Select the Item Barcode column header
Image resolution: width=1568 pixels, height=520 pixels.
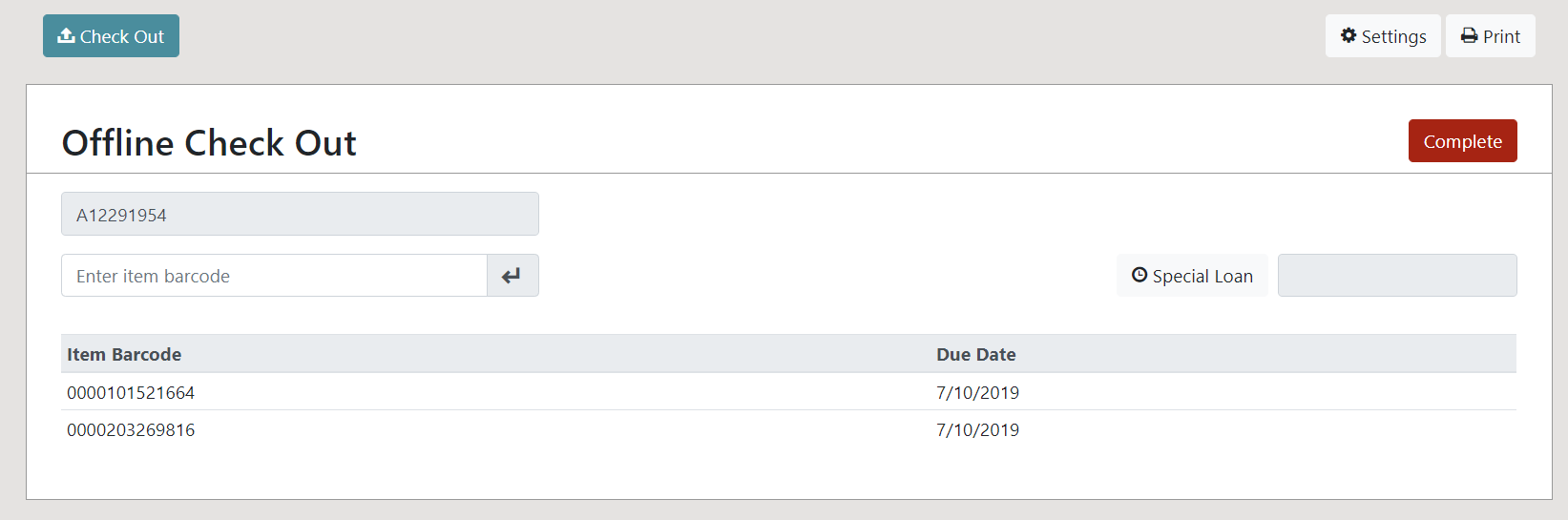[124, 354]
